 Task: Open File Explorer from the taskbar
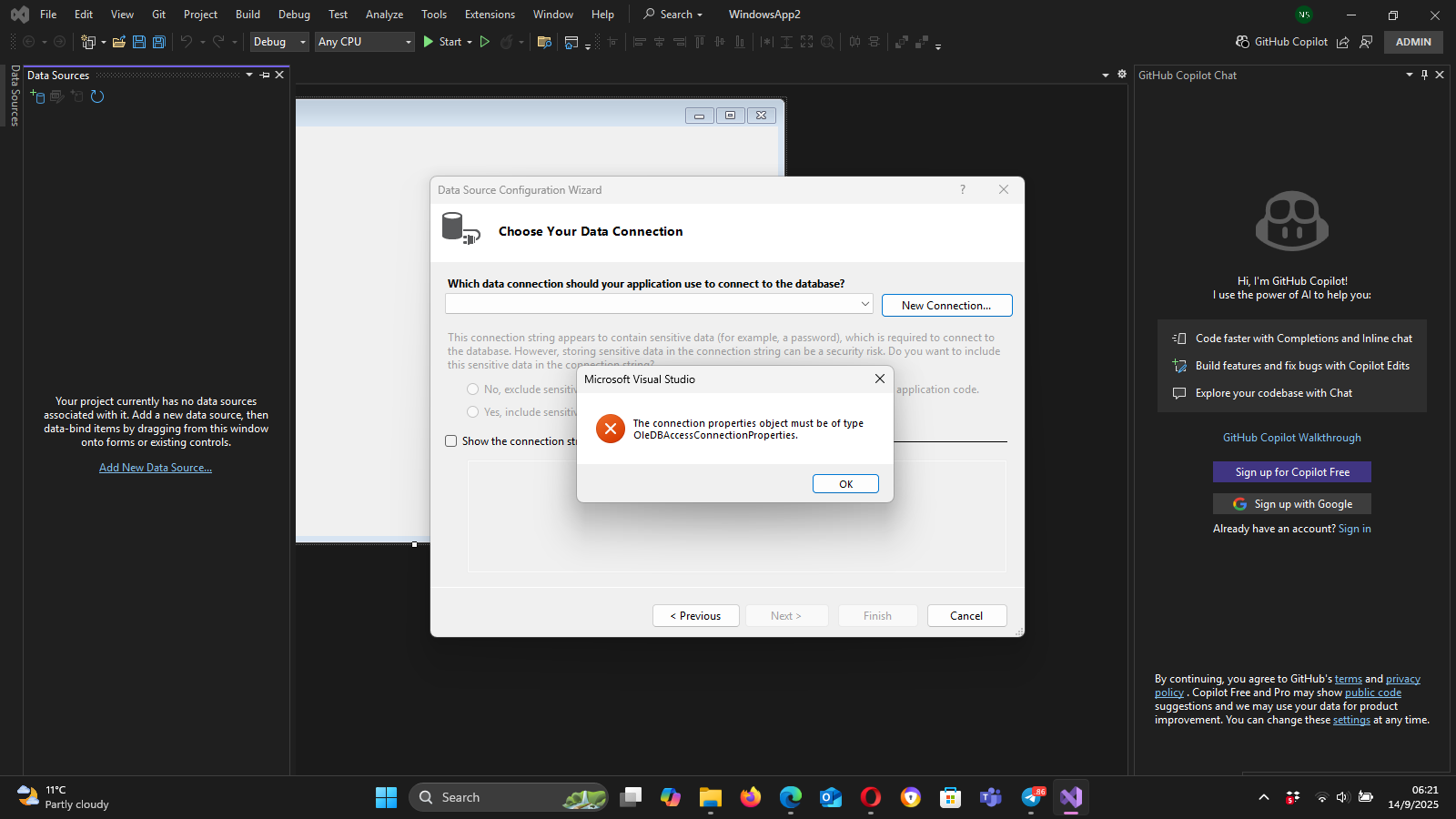pyautogui.click(x=711, y=797)
